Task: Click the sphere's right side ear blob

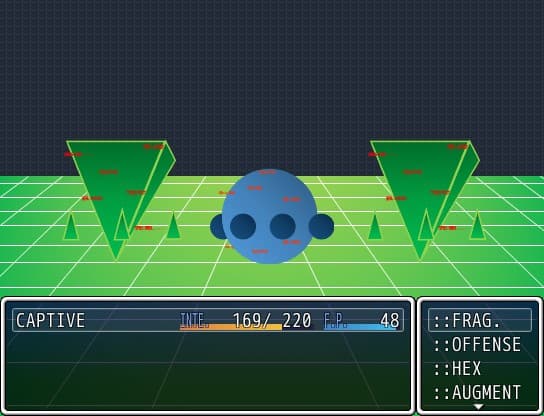Action: (x=323, y=227)
